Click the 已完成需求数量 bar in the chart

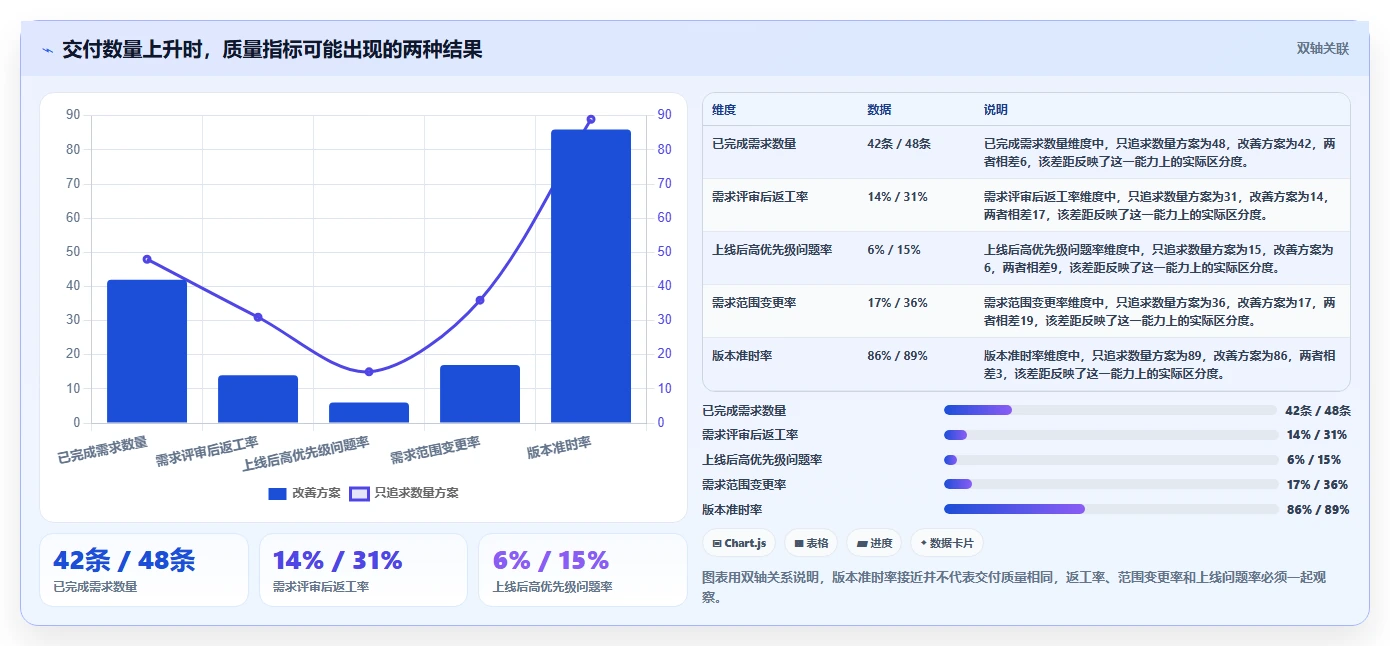pyautogui.click(x=147, y=351)
